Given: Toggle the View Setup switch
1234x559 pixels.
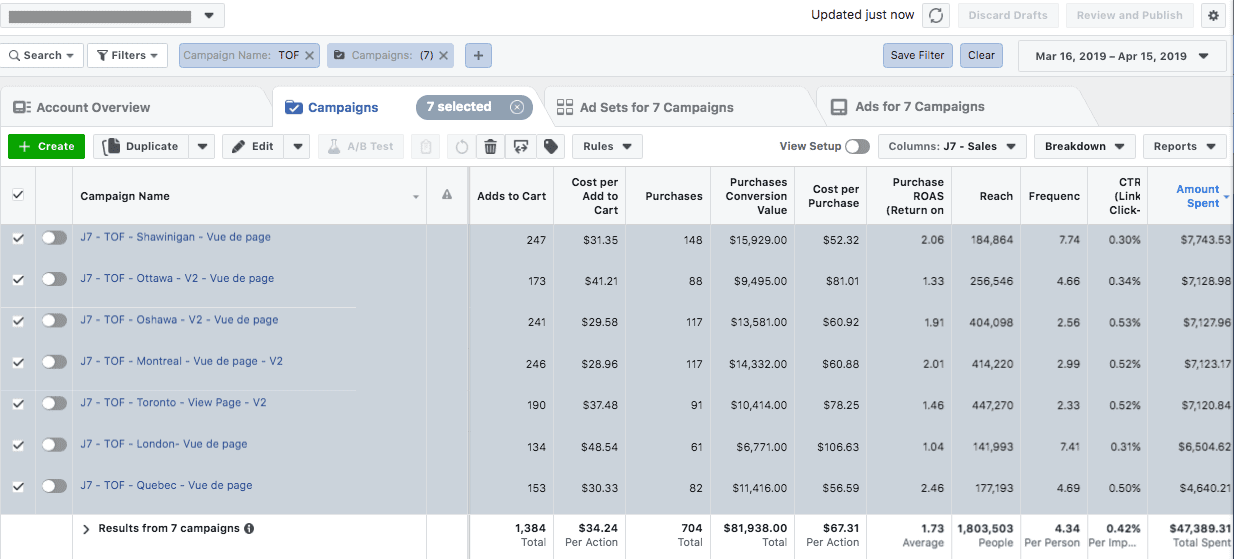Looking at the screenshot, I should click(x=857, y=147).
